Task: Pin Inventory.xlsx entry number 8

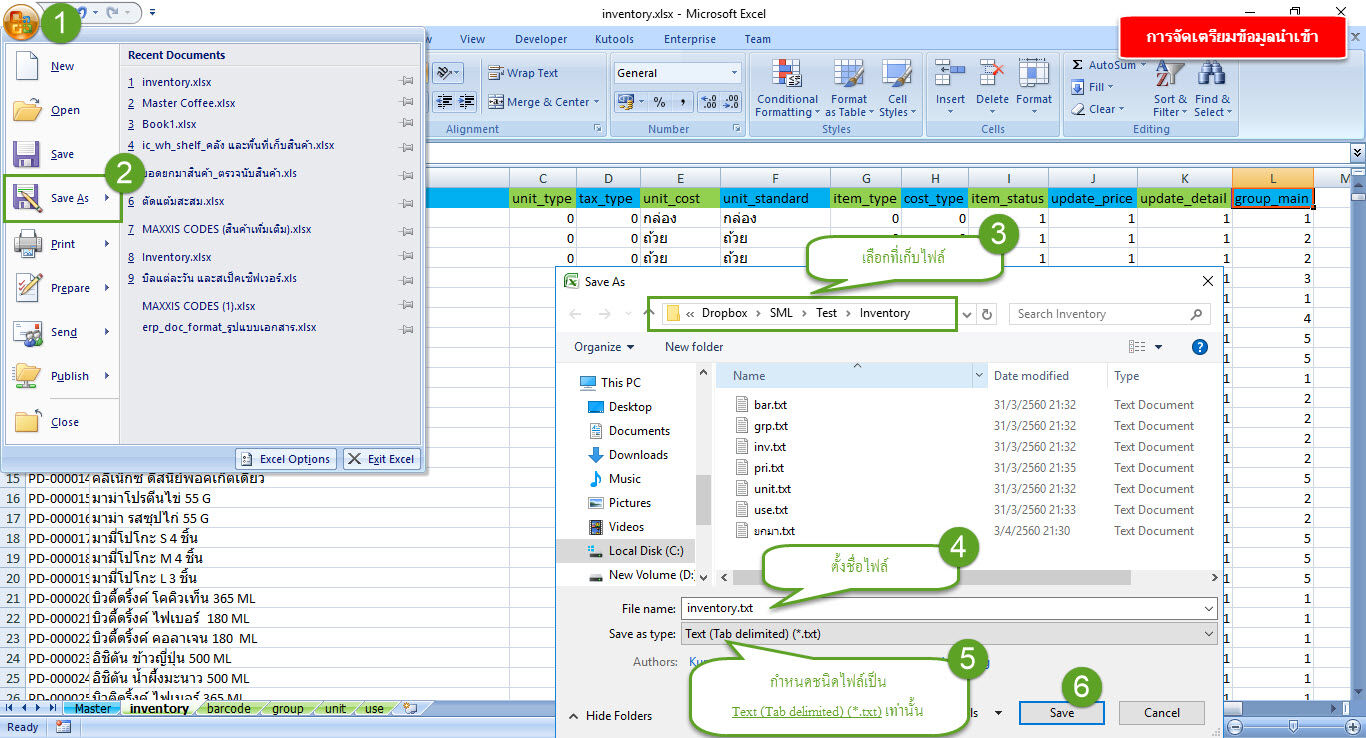Action: pyautogui.click(x=406, y=257)
